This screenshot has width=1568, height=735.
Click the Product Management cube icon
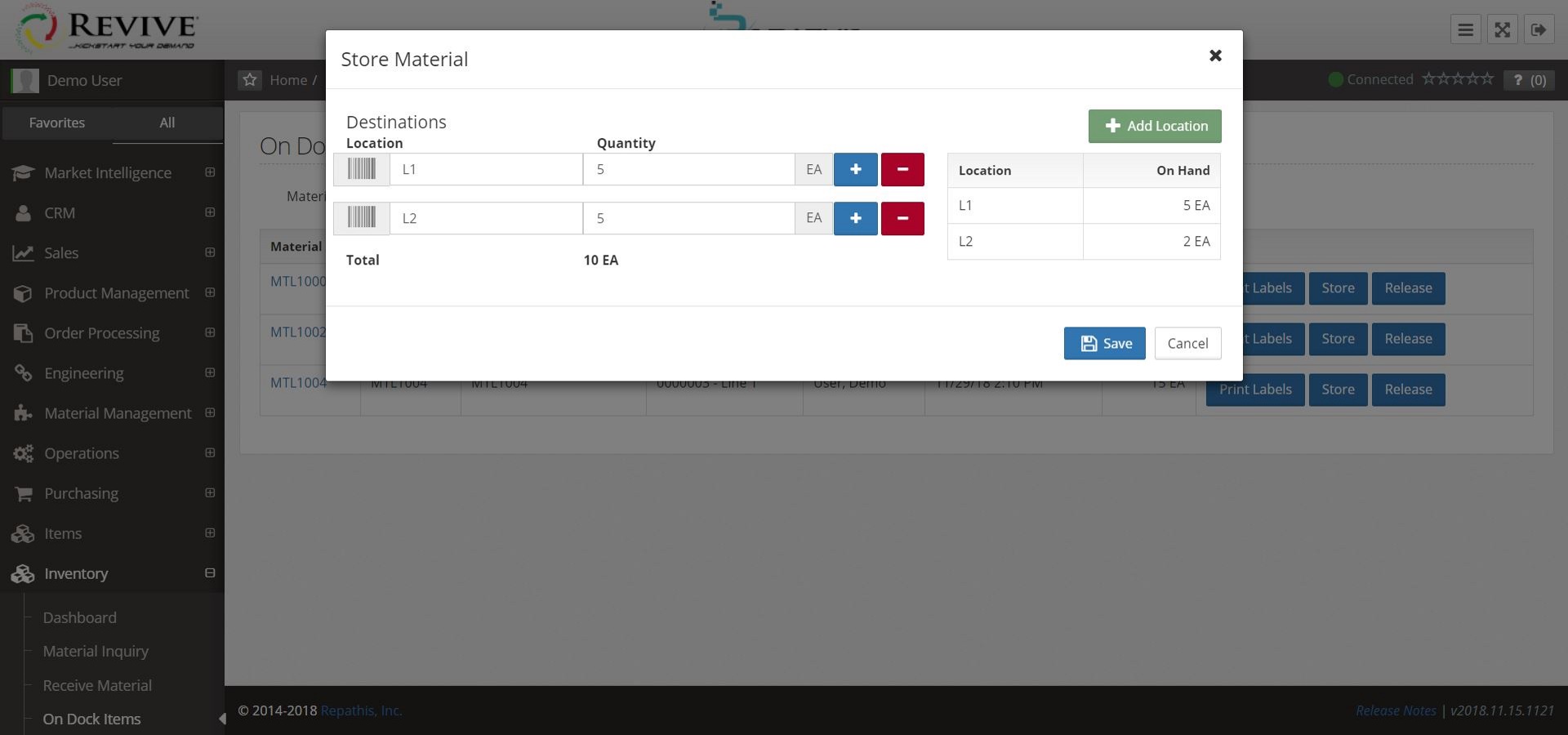coord(23,292)
